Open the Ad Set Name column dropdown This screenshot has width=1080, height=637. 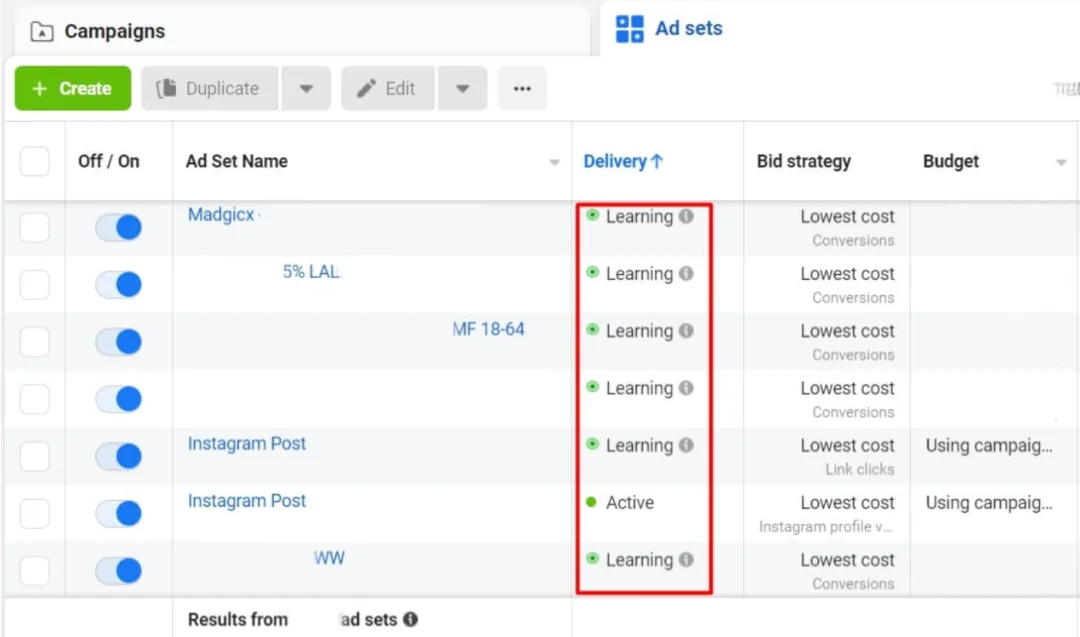pyautogui.click(x=554, y=163)
